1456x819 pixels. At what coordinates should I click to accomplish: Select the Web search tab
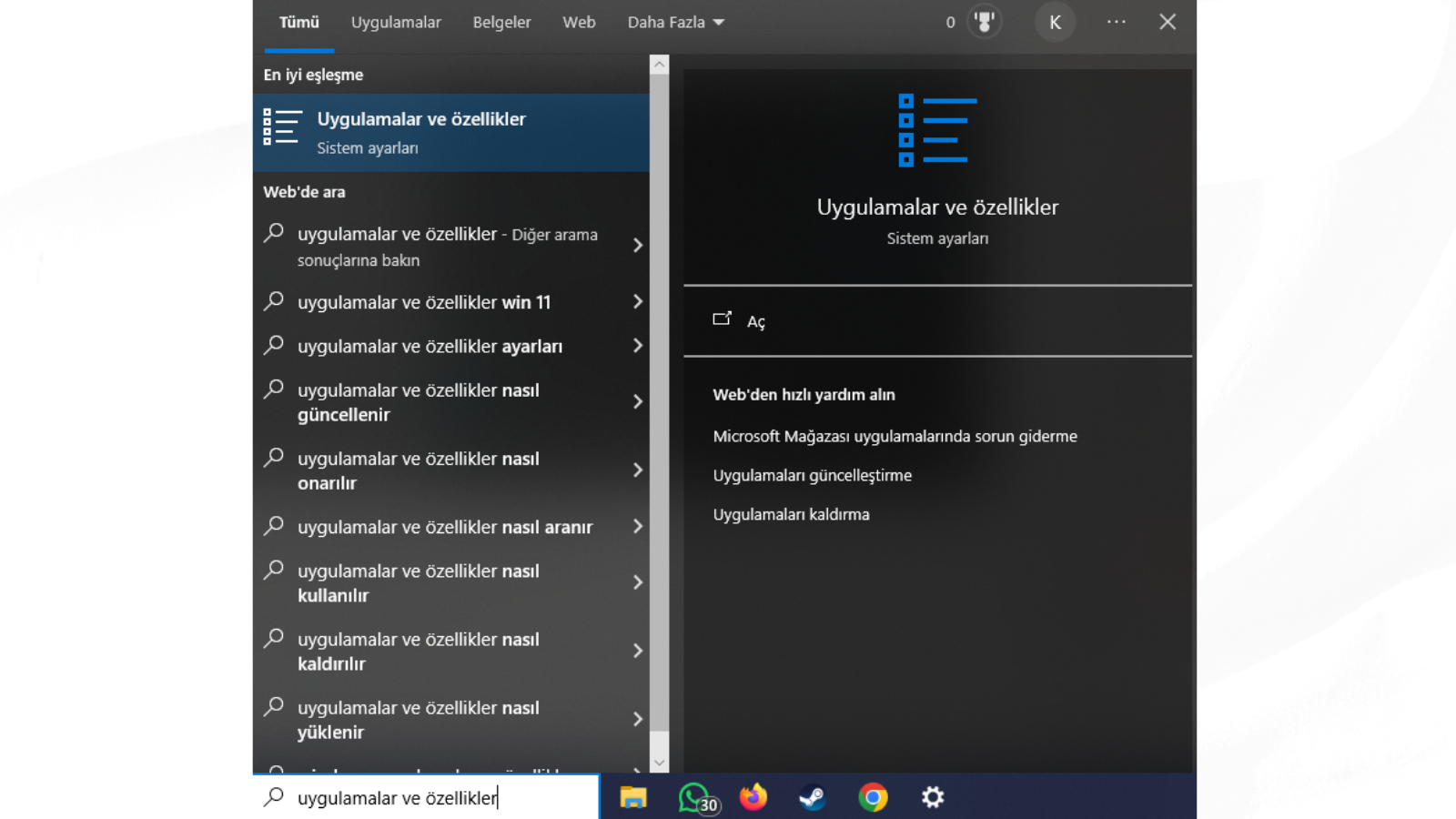coord(579,23)
